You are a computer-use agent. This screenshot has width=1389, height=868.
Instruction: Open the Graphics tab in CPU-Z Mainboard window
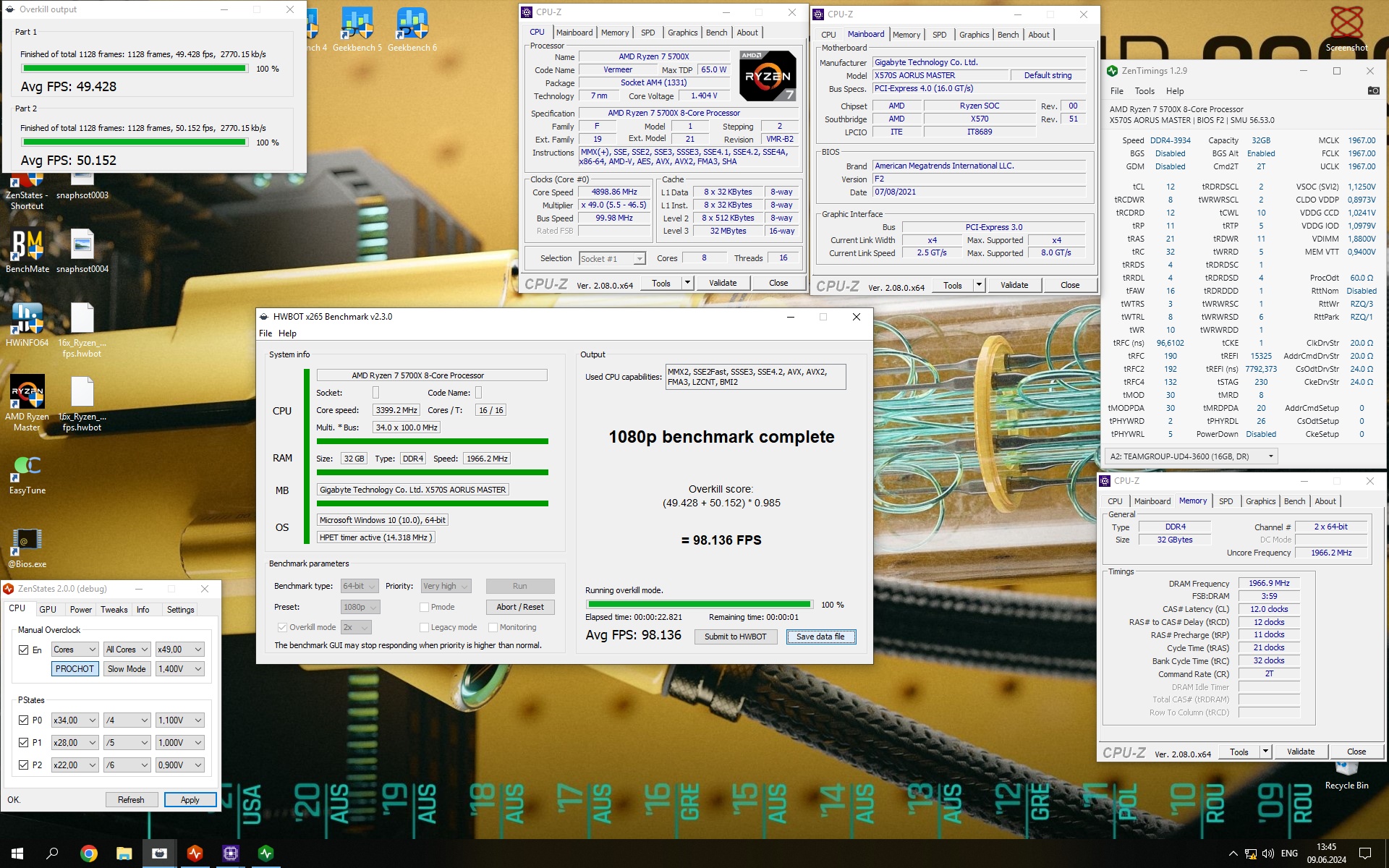(x=974, y=35)
